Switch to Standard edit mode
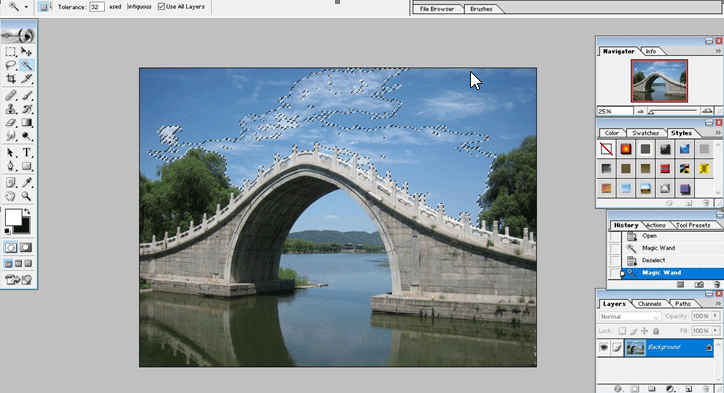The width and height of the screenshot is (724, 393). tap(11, 248)
